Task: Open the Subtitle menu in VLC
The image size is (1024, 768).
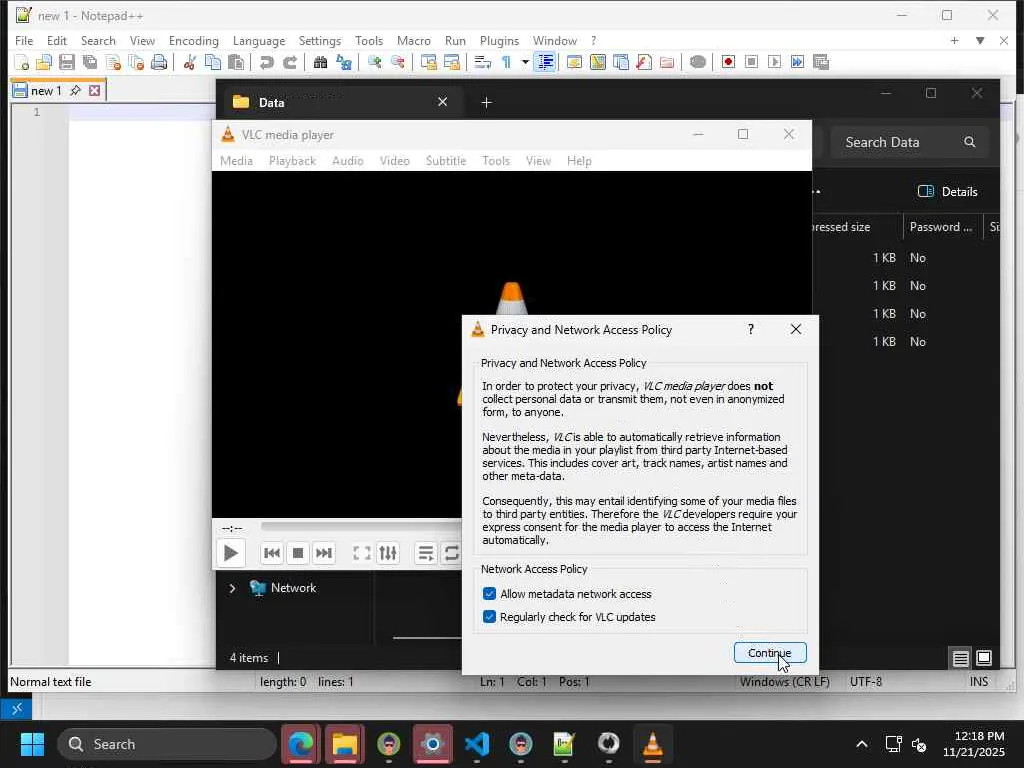Action: click(x=446, y=161)
